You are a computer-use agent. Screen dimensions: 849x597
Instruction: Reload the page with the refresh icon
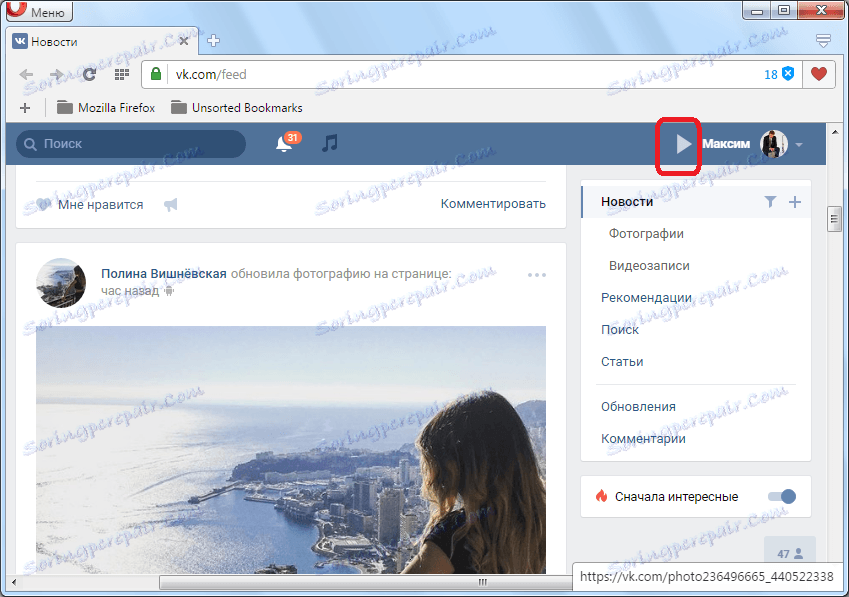(x=89, y=74)
